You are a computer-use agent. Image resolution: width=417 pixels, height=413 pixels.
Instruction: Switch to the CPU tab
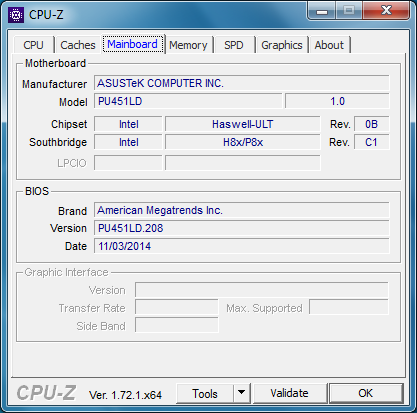point(33,45)
